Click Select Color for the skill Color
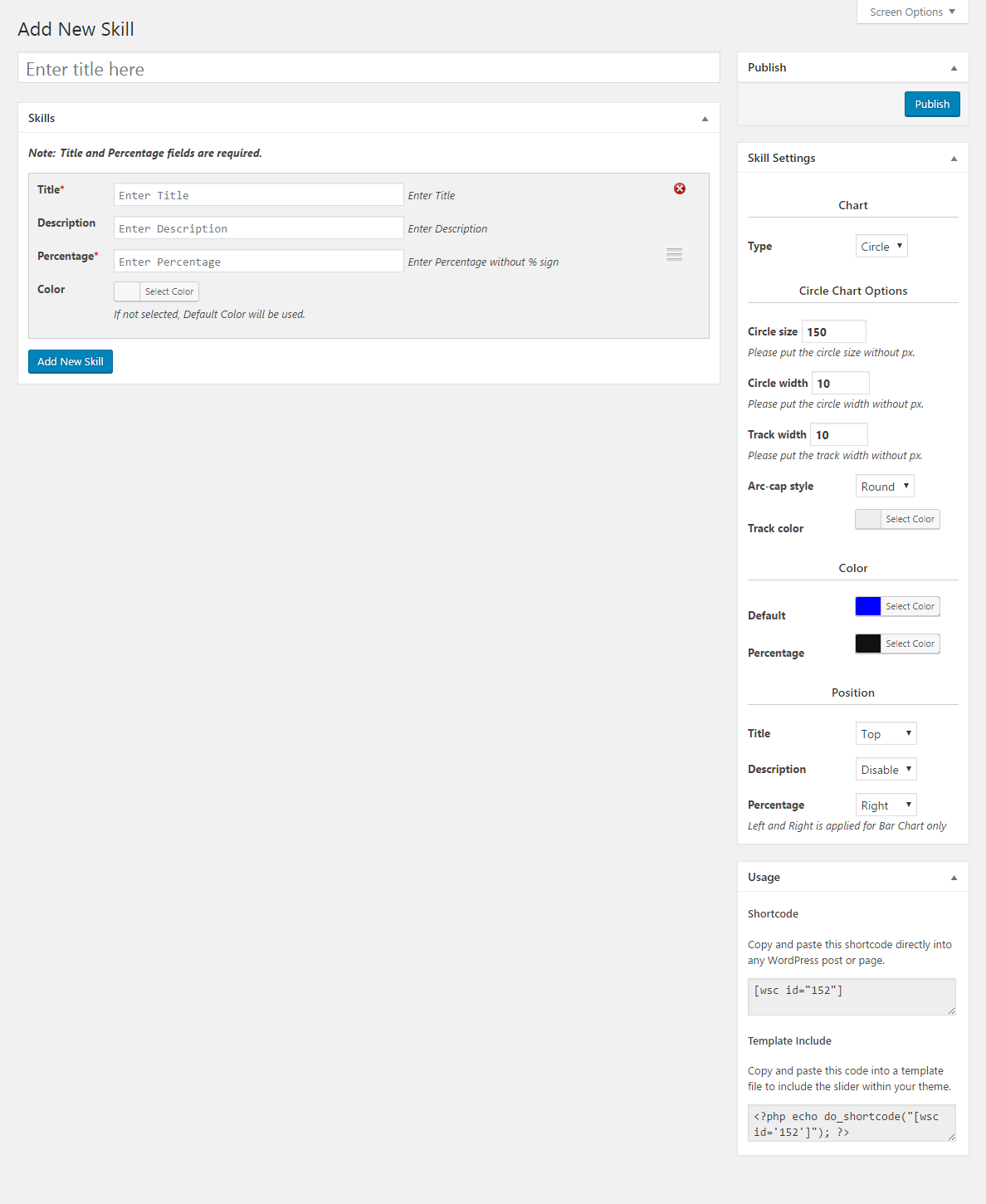The height and width of the screenshot is (1204, 986). (x=169, y=291)
